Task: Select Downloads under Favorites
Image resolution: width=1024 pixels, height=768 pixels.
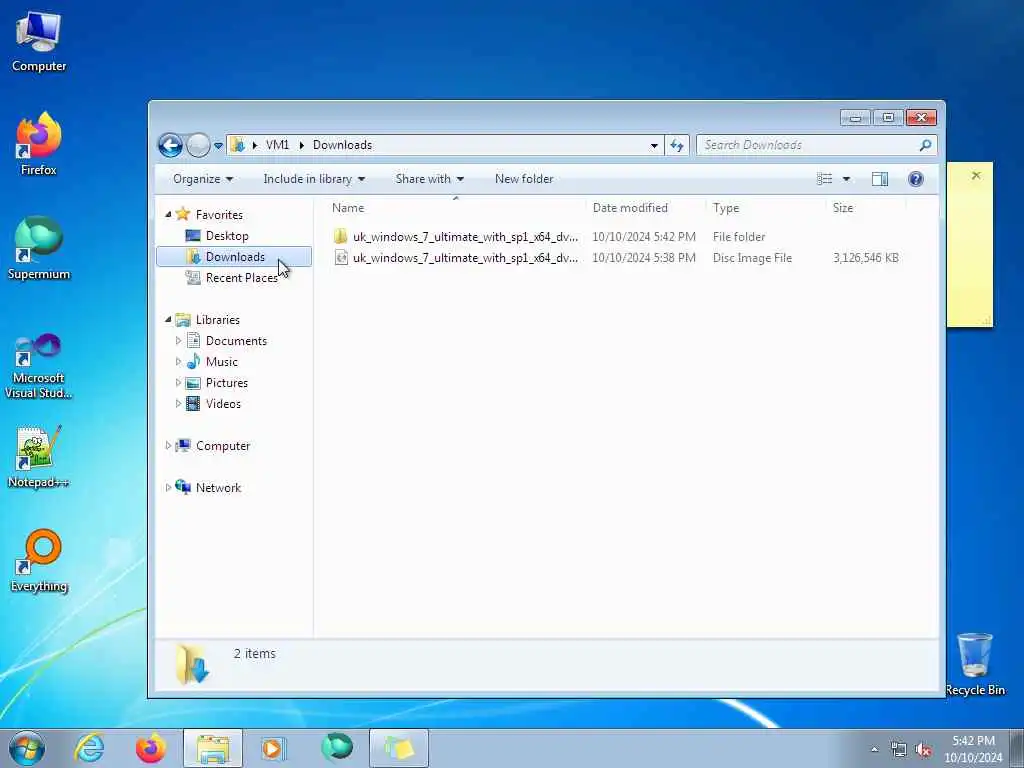Action: [x=234, y=257]
